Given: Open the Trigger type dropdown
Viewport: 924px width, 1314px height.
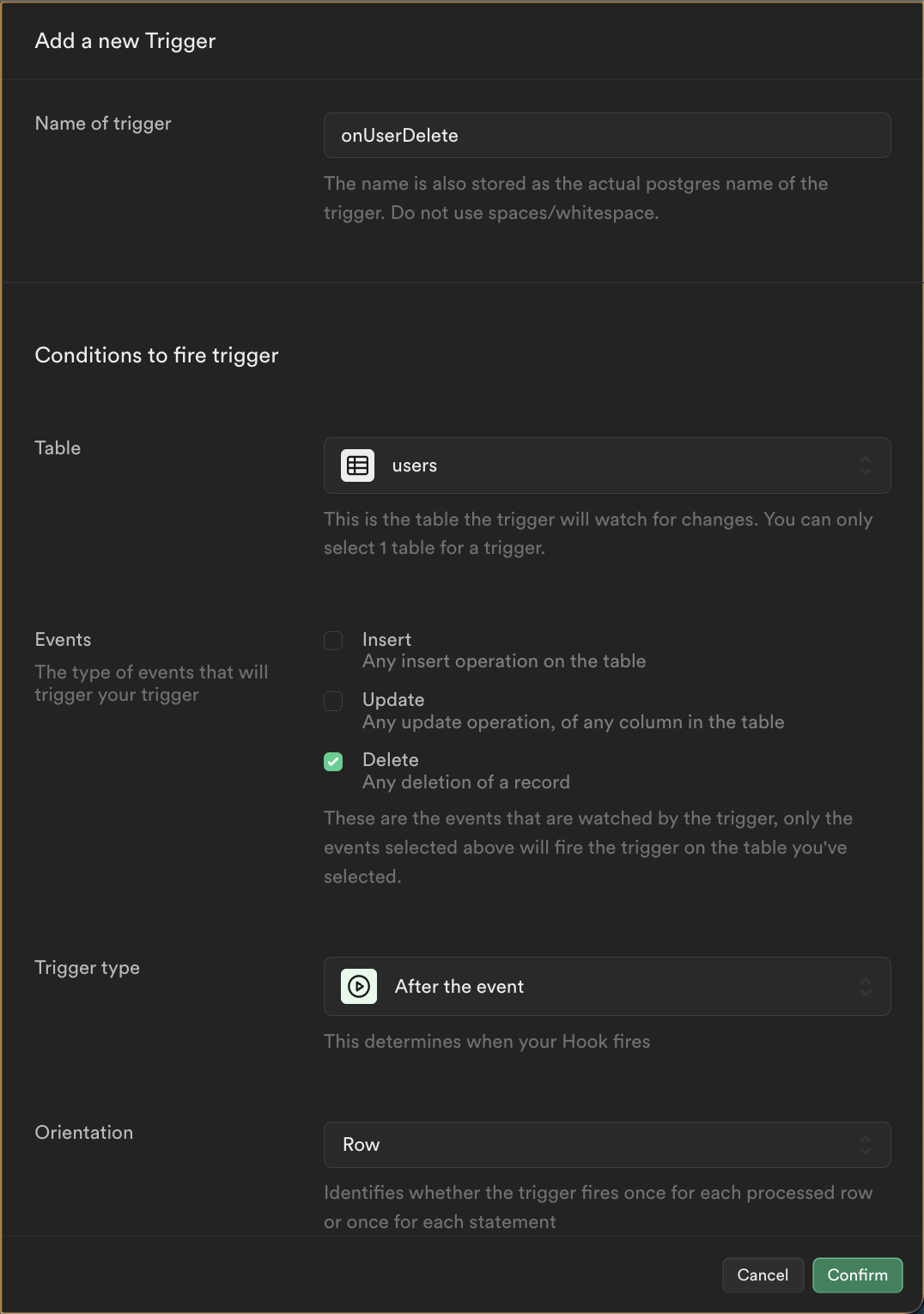Looking at the screenshot, I should coord(607,986).
